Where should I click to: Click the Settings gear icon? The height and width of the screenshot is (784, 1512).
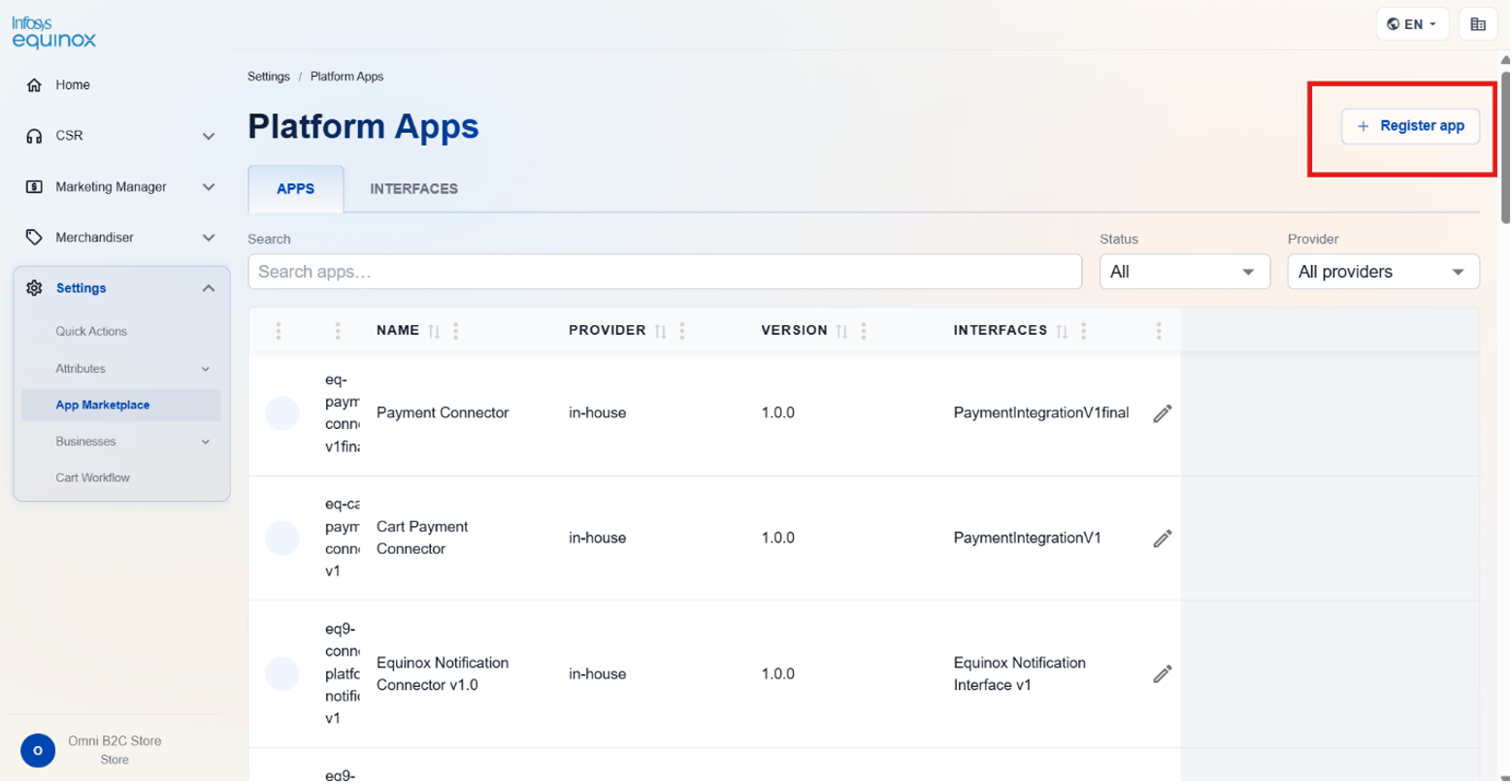coord(34,288)
